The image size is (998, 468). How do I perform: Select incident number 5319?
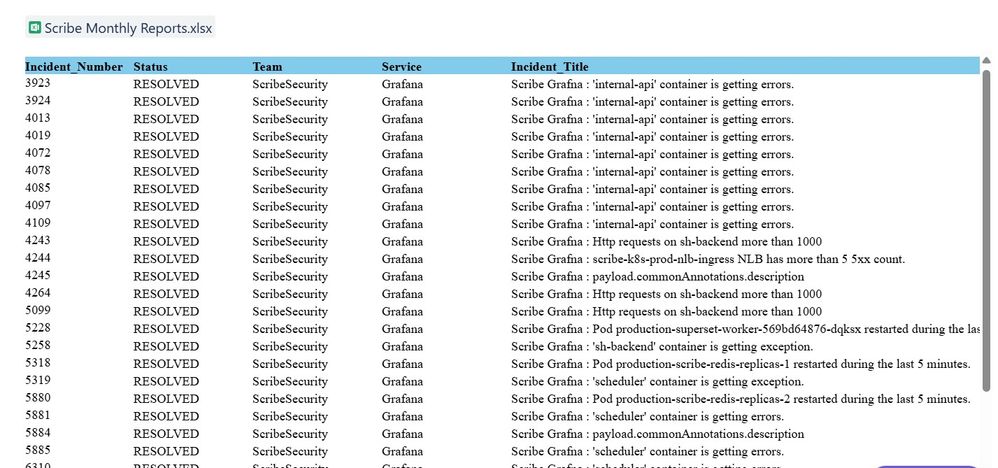point(38,380)
